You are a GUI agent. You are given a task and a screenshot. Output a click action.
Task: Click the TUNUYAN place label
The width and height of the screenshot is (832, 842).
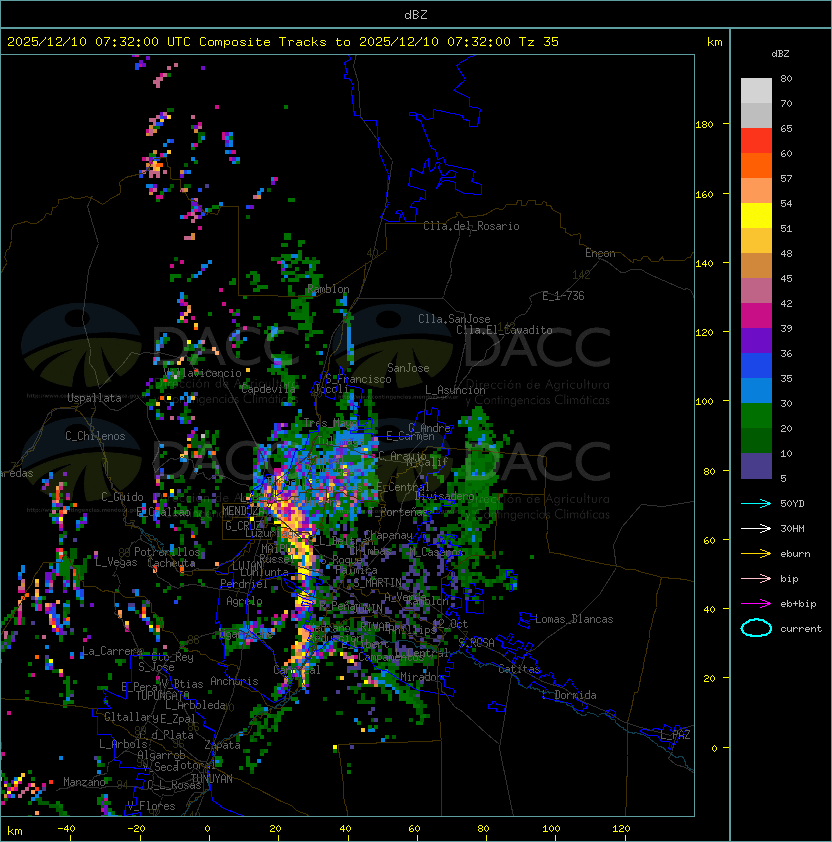[x=212, y=779]
